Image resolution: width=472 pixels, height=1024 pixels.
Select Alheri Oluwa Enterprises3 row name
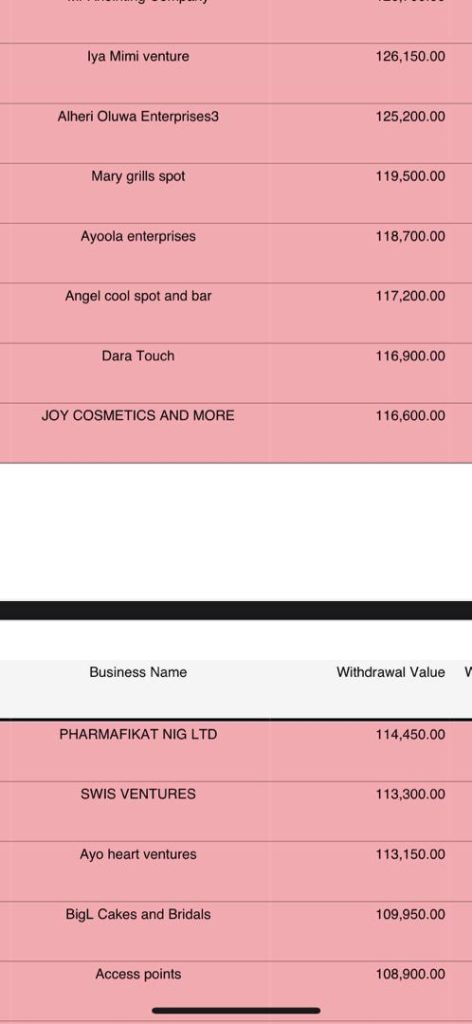pyautogui.click(x=138, y=116)
